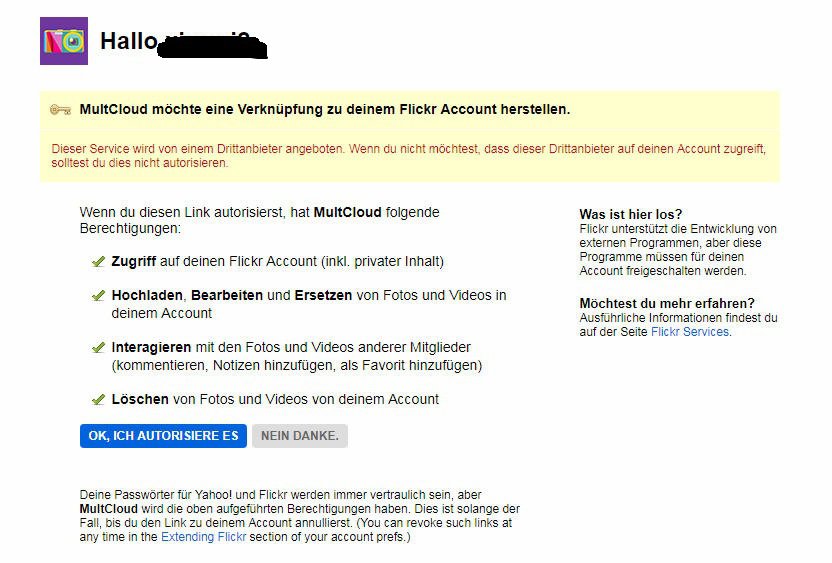Click text 'Wenn du diesen Link autorisierst'
This screenshot has height=563, width=832.
(x=259, y=220)
